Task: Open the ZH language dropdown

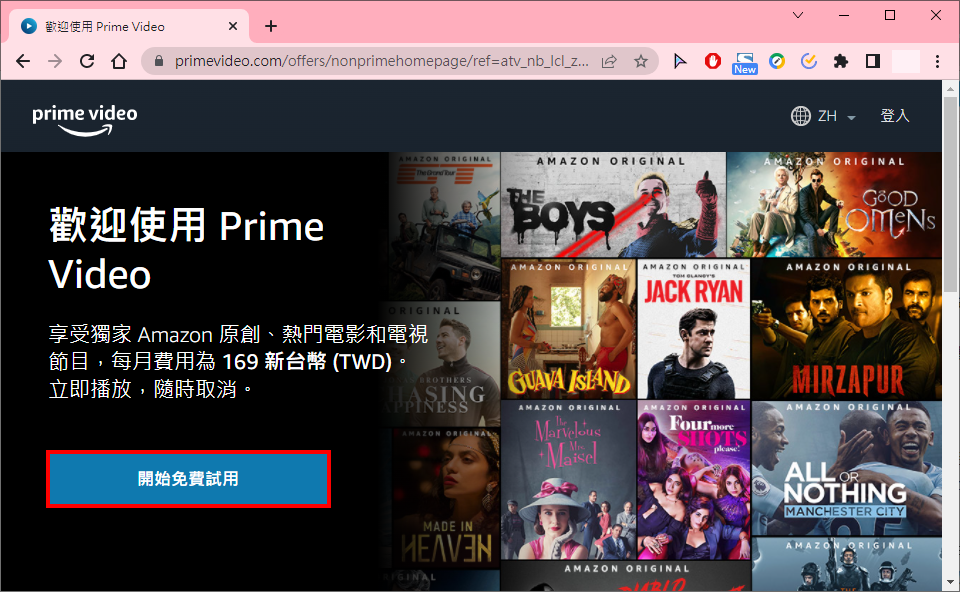Action: point(836,116)
